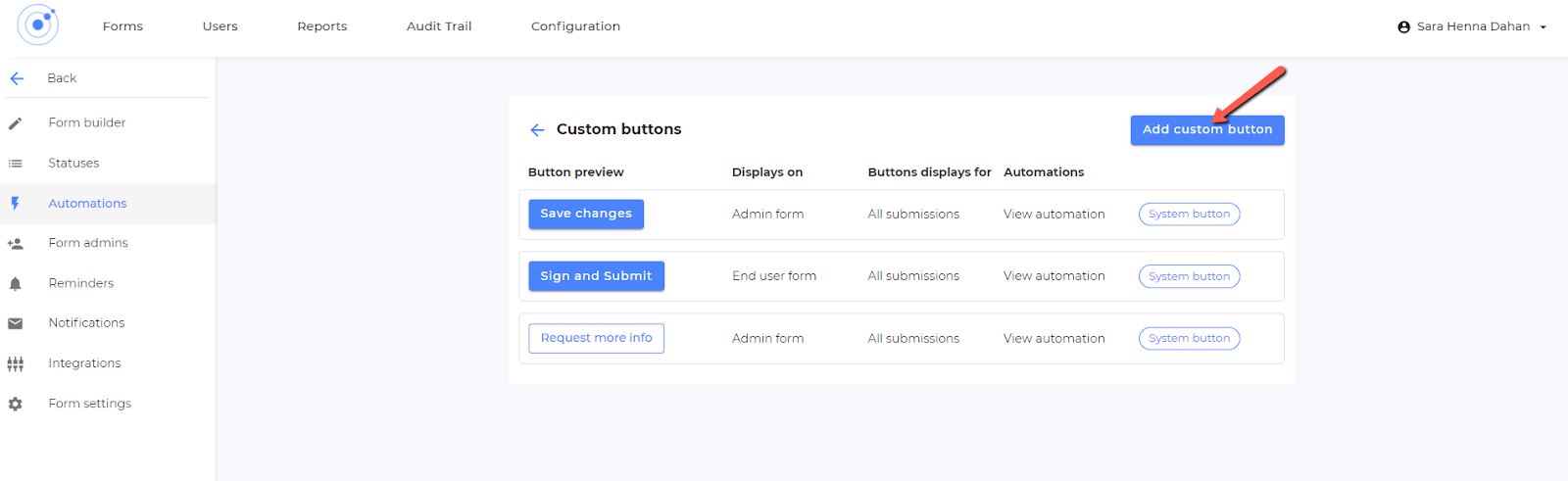Click the Notifications envelope icon
The image size is (1568, 481).
pyautogui.click(x=16, y=323)
